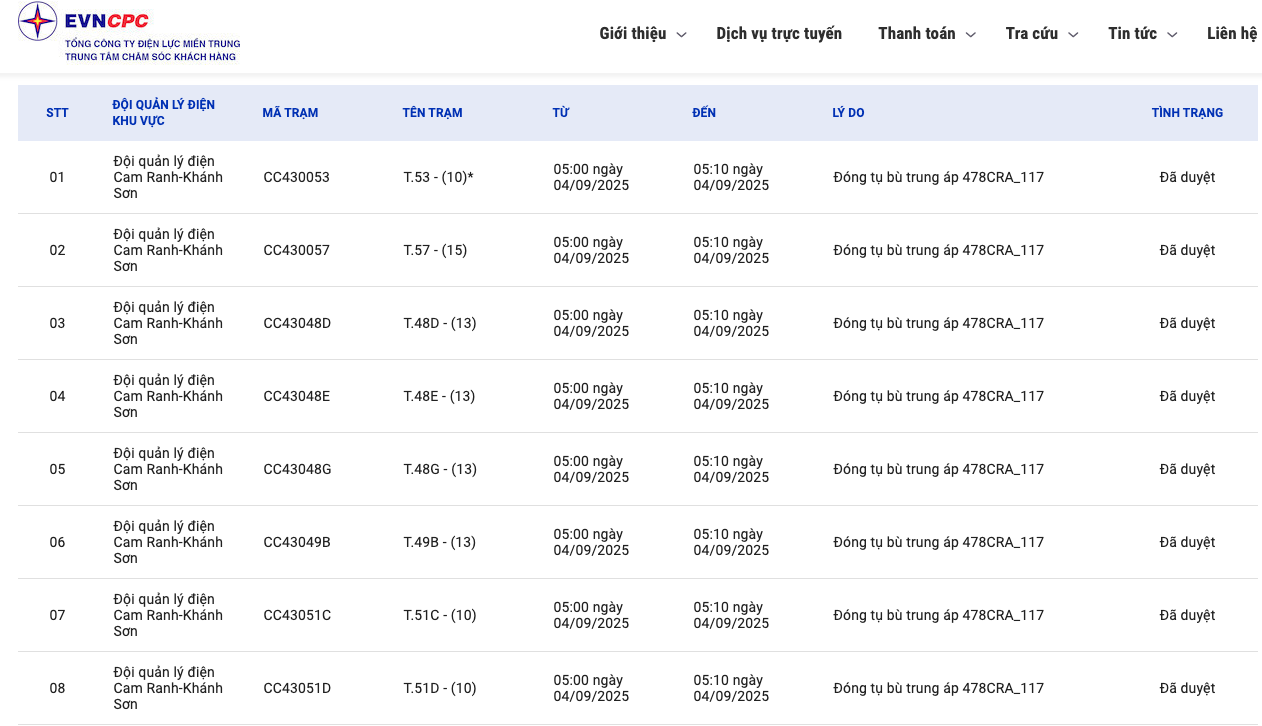This screenshot has height=726, width=1262.
Task: Select station code CC43051D
Action: pos(297,688)
